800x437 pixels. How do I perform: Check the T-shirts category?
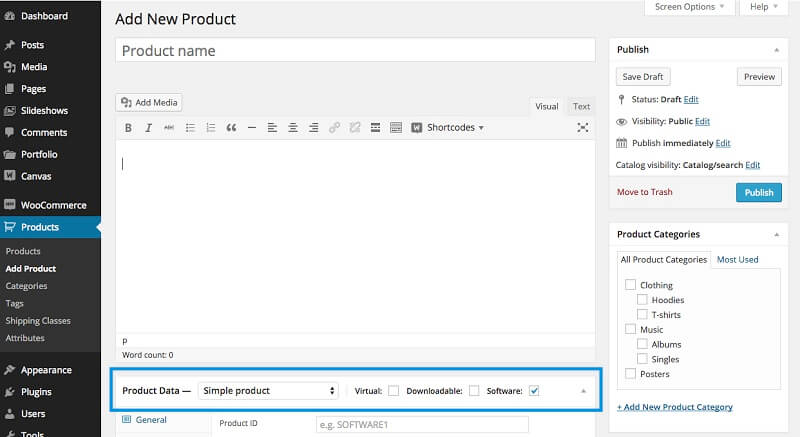[x=642, y=314]
